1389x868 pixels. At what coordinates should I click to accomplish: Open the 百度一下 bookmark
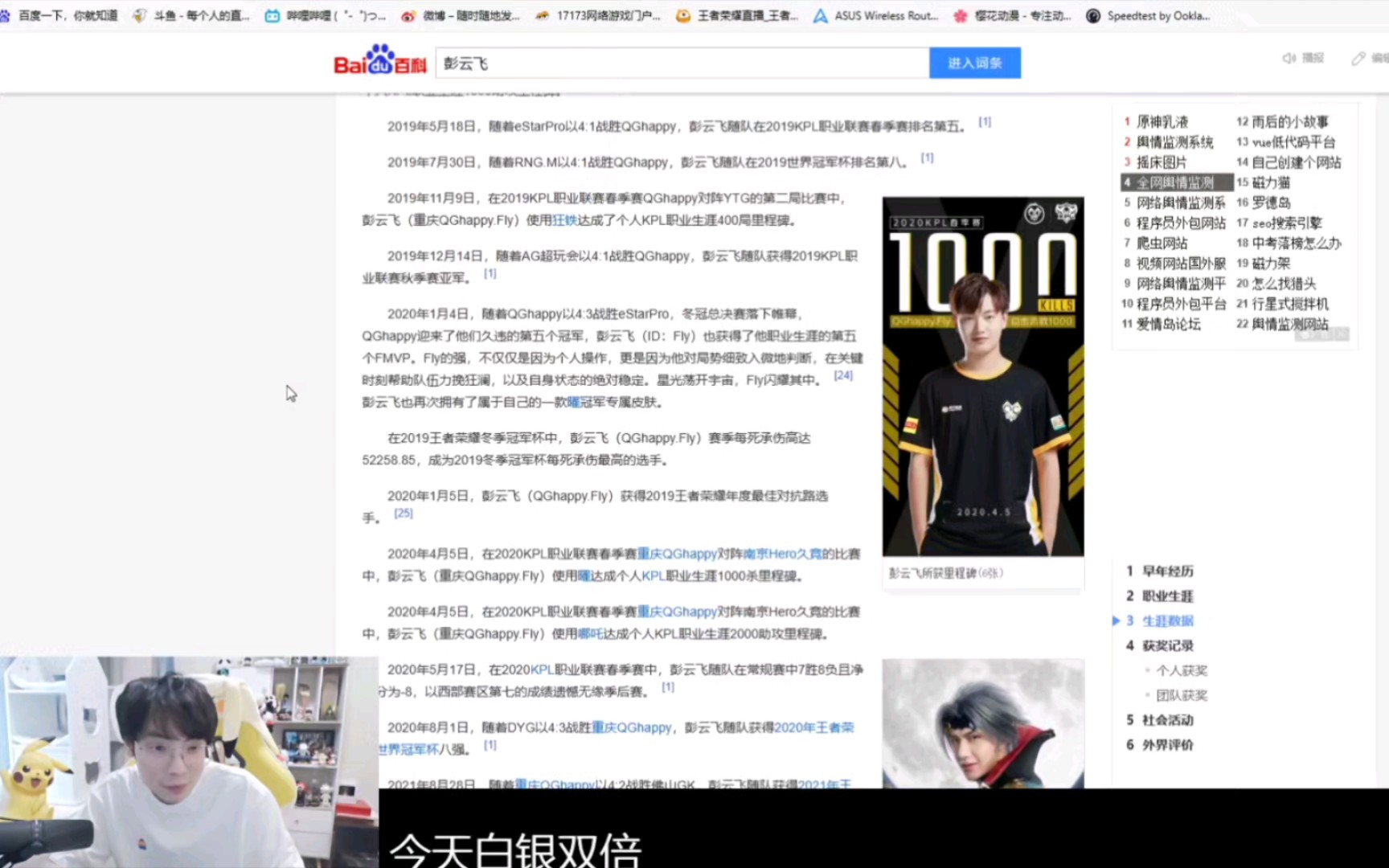click(x=59, y=15)
